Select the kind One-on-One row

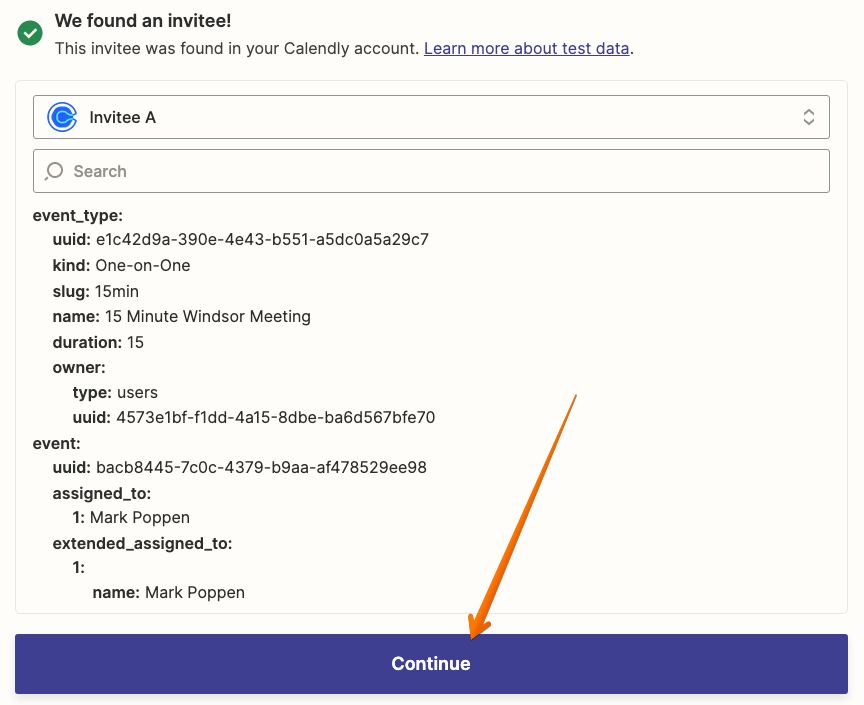click(121, 266)
